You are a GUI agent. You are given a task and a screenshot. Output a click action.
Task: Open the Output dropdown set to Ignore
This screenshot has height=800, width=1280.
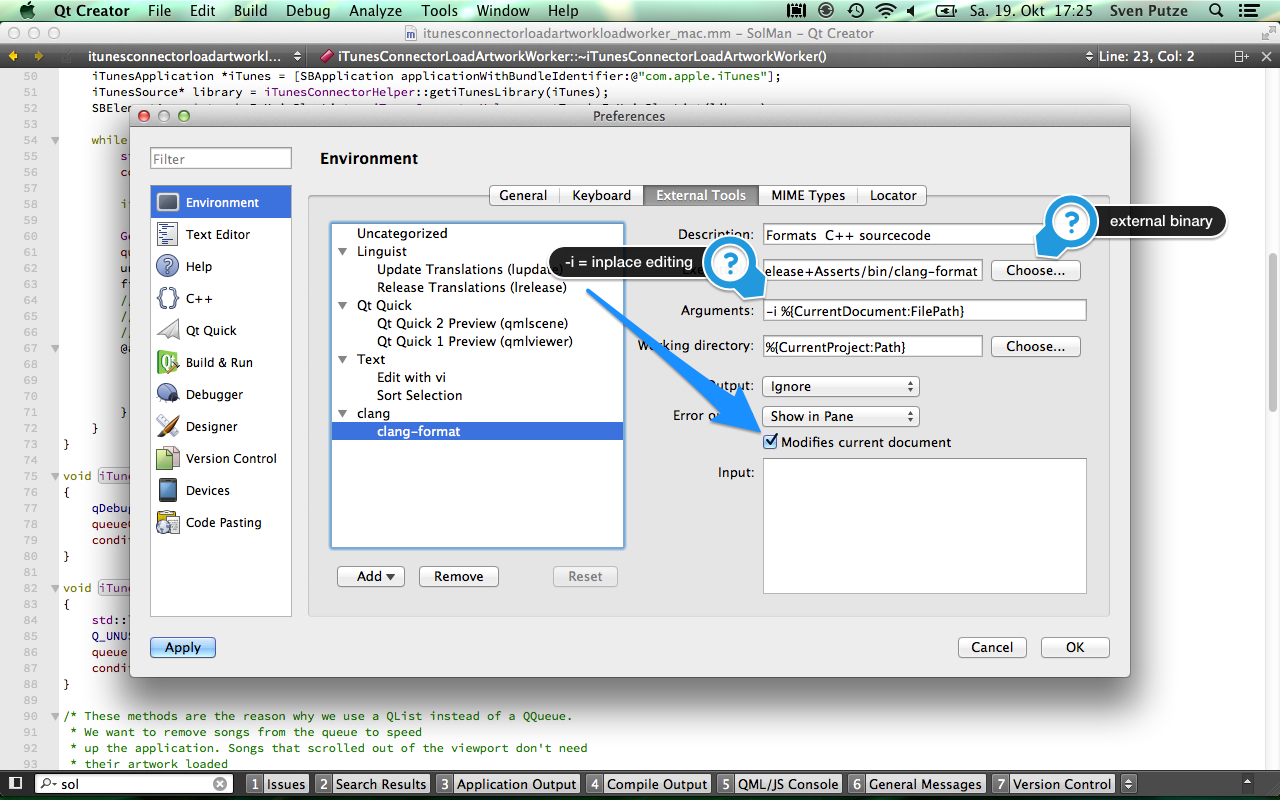840,386
